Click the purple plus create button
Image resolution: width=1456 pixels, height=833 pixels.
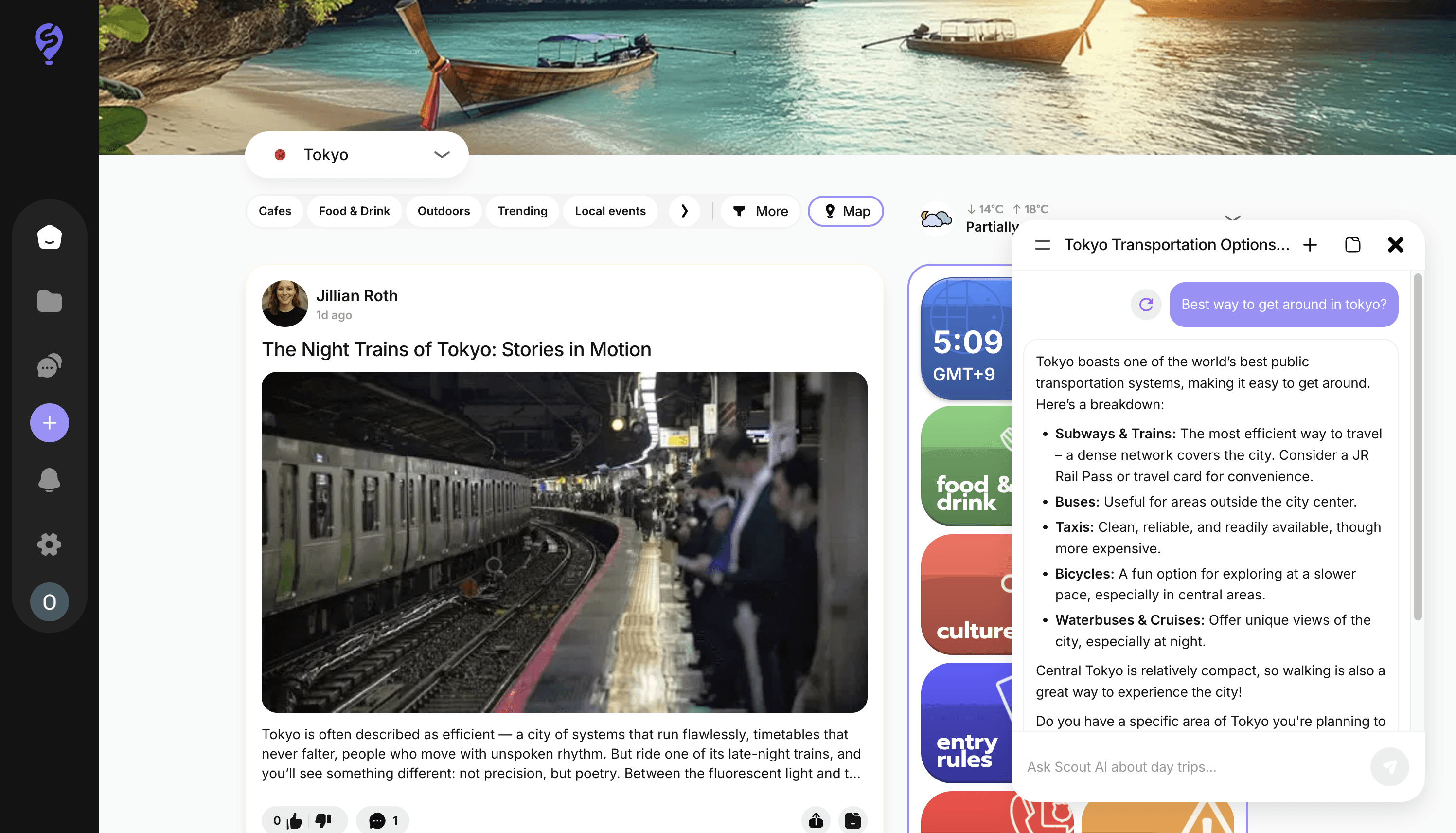[x=49, y=423]
